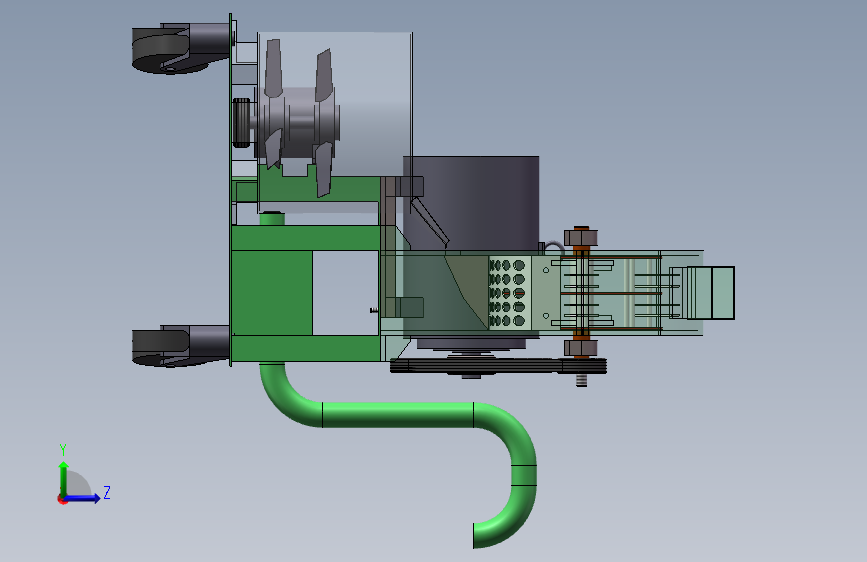Pick the solid green frame plate
Image resolution: width=867 pixels, height=562 pixels.
point(272,293)
